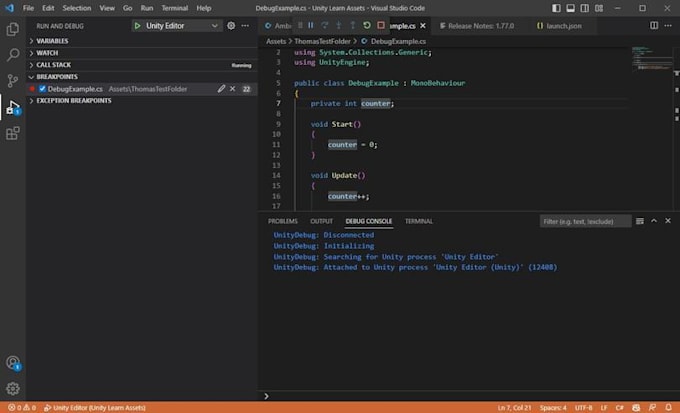This screenshot has width=680, height=413.
Task: Switch to the Problems panel tab
Action: coord(283,221)
